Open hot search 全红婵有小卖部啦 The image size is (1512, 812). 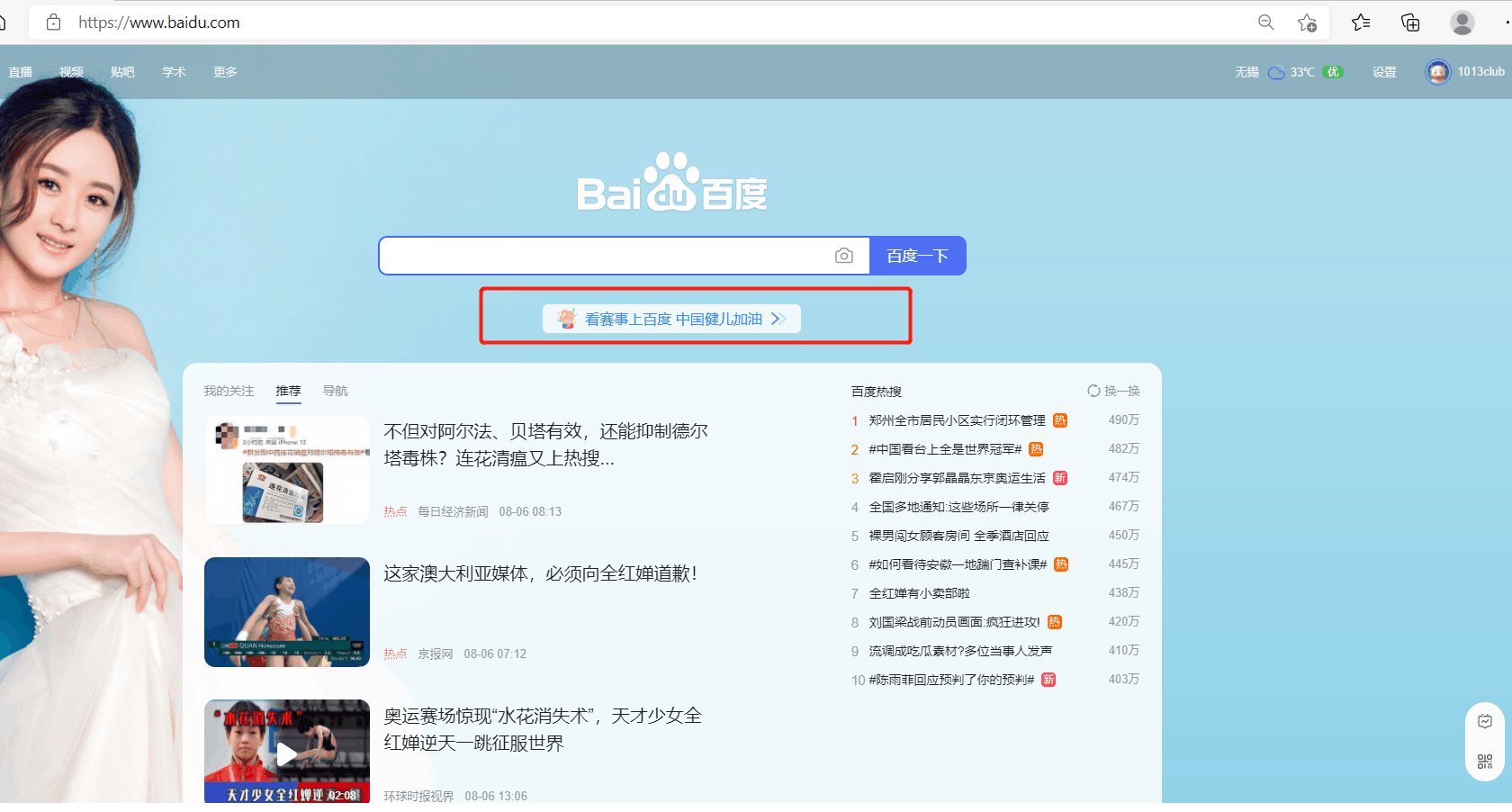[919, 593]
